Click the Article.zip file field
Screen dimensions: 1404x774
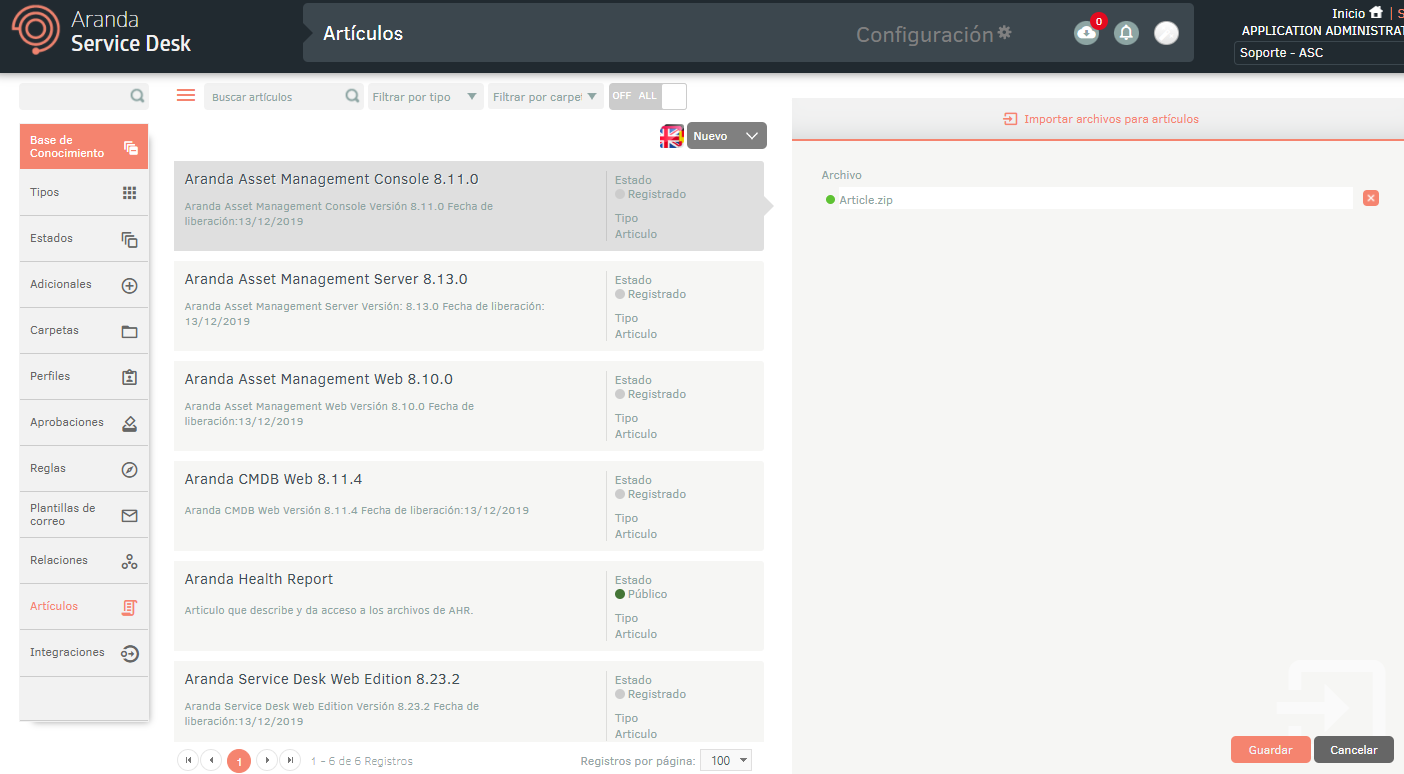click(x=1087, y=199)
